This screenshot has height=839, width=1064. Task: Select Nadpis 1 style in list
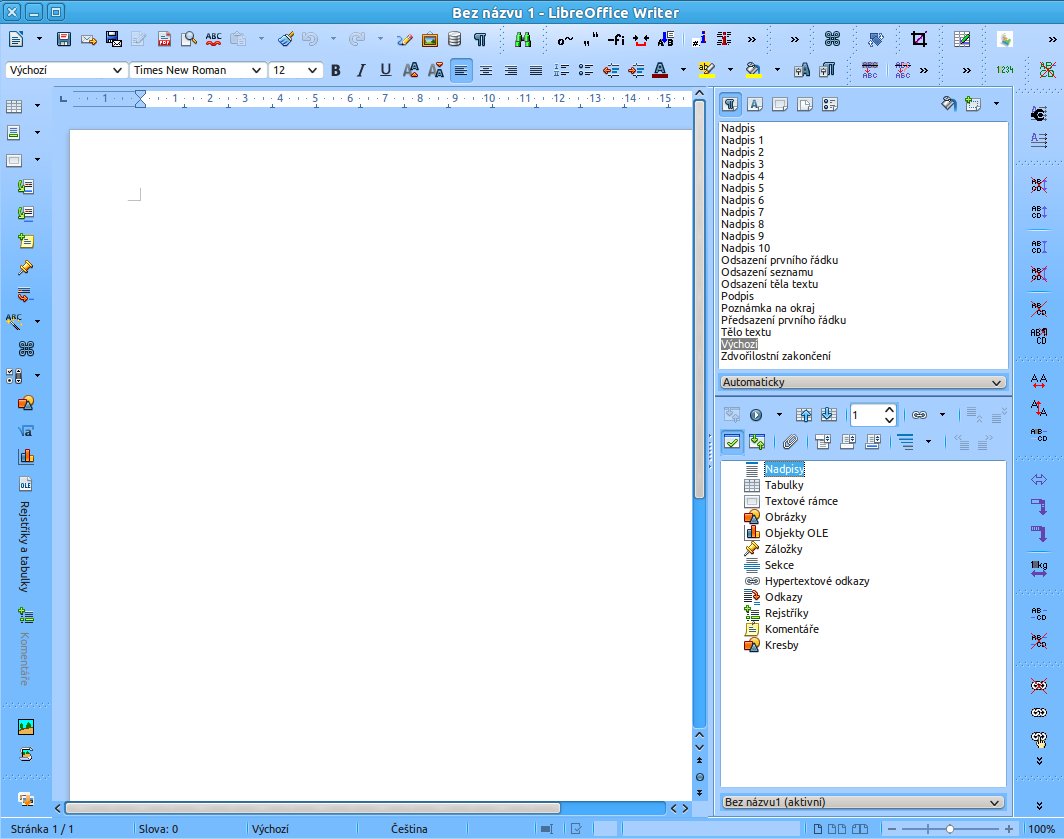tap(742, 140)
